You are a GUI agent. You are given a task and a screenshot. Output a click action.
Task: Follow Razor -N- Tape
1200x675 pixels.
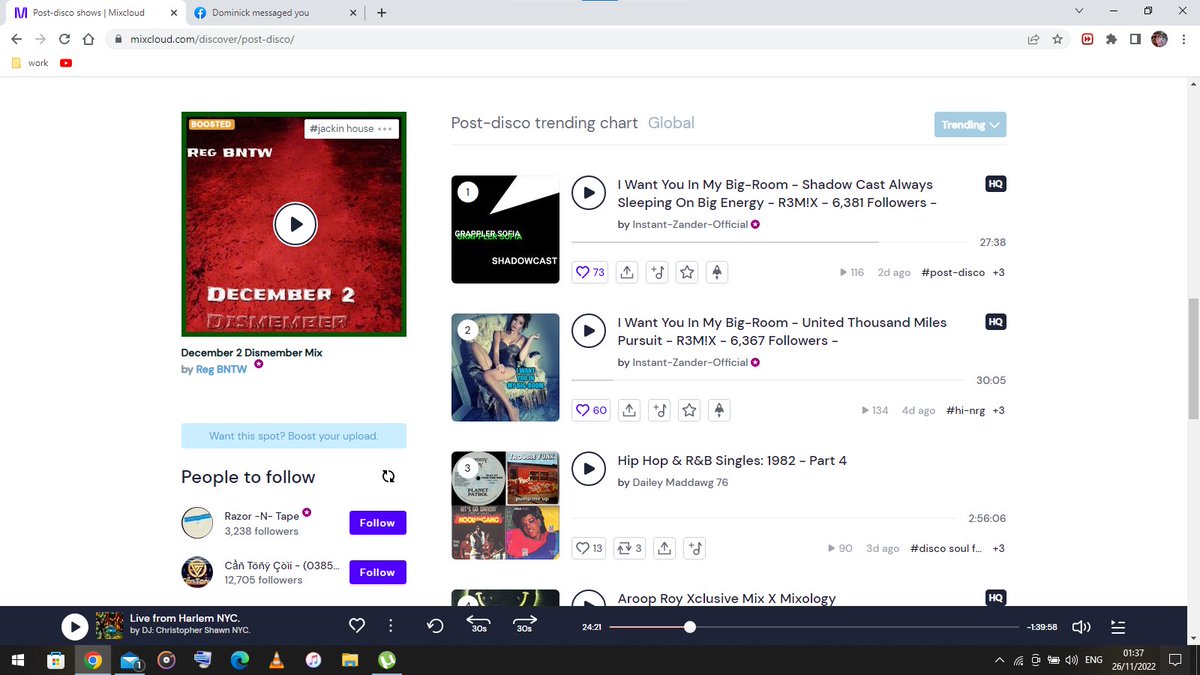377,523
